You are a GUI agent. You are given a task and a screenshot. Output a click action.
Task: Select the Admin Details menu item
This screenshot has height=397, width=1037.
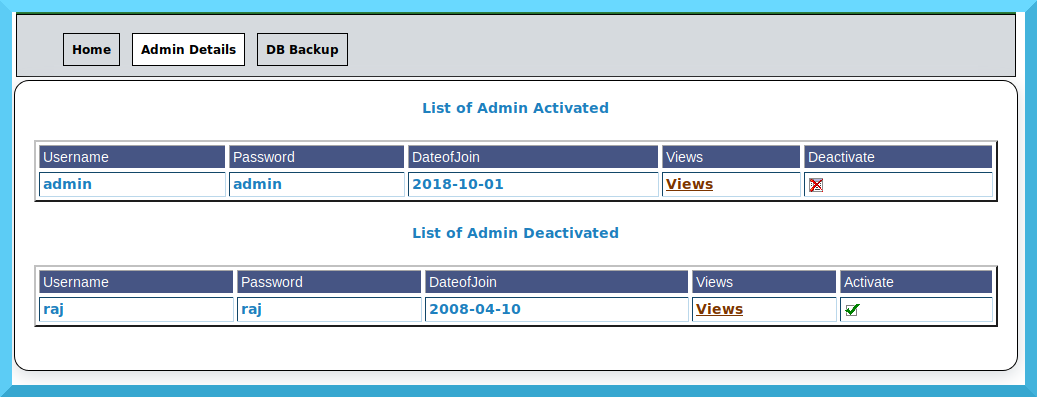(188, 50)
